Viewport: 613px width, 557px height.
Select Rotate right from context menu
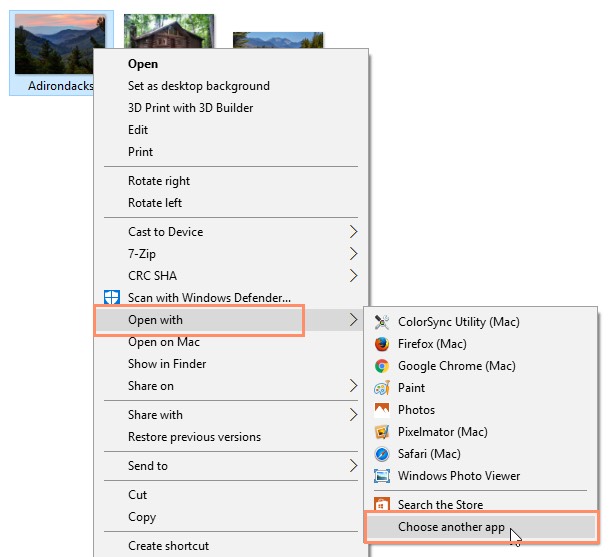158,181
